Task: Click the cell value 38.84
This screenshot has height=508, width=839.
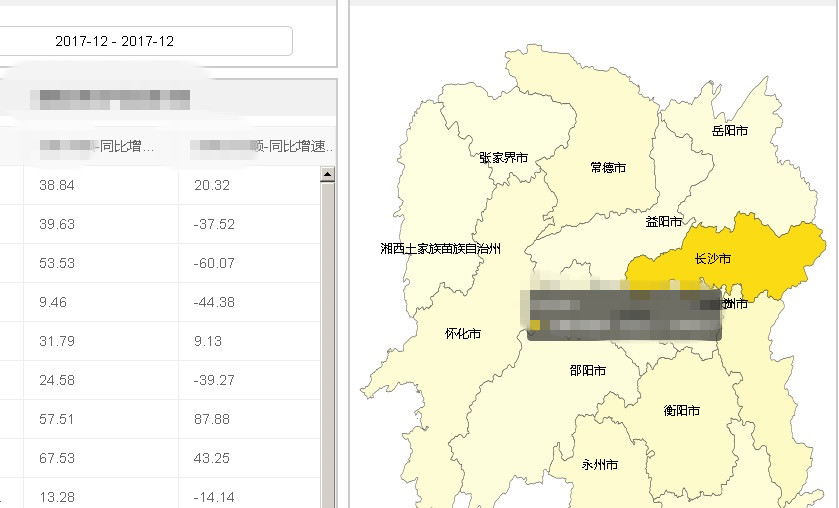Action: pyautogui.click(x=57, y=185)
